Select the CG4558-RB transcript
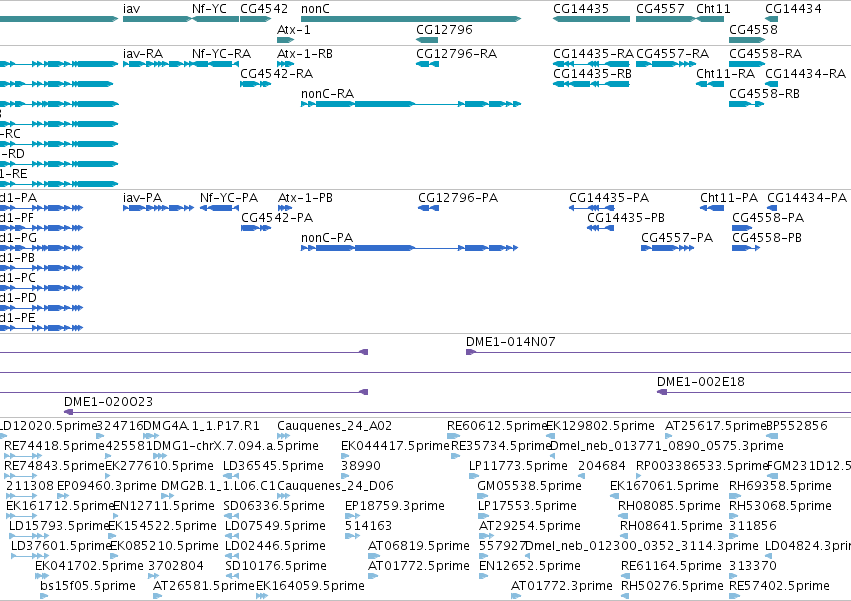Image resolution: width=851 pixels, height=601 pixels. (x=747, y=104)
